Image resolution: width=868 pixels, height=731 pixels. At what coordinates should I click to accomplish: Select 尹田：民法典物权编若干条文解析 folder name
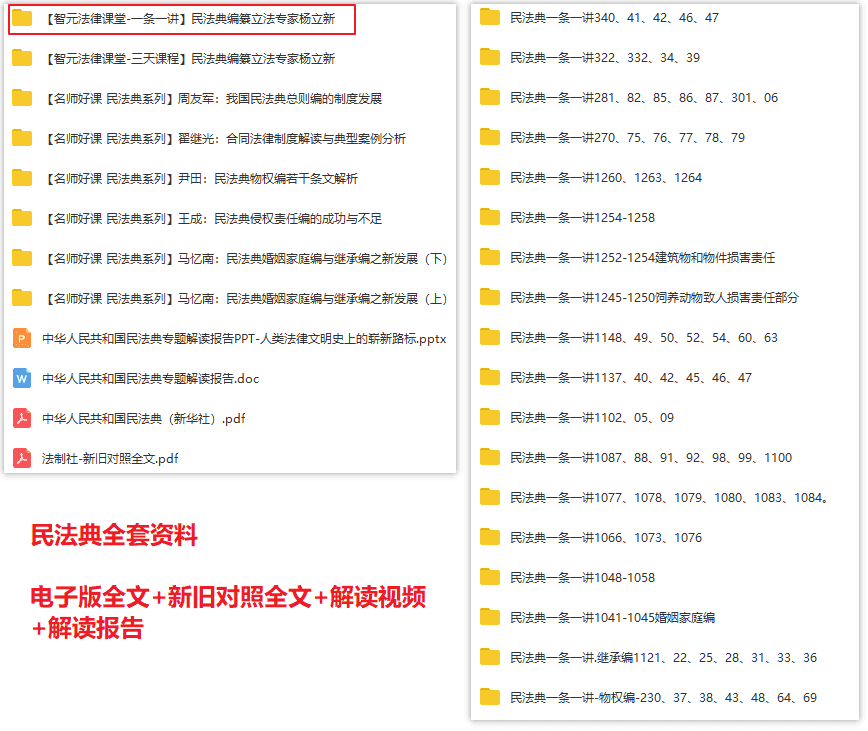tap(200, 178)
